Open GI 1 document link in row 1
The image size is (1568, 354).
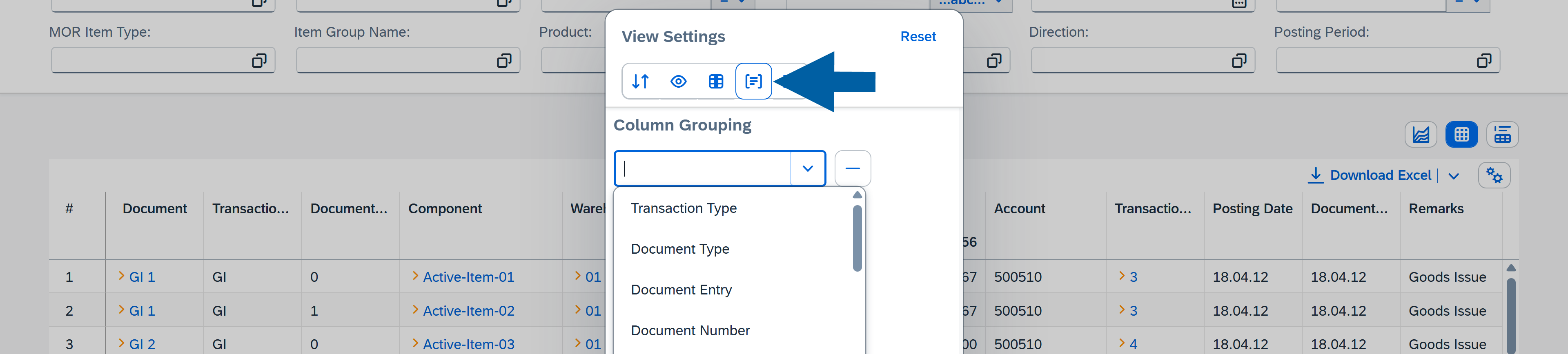(142, 277)
